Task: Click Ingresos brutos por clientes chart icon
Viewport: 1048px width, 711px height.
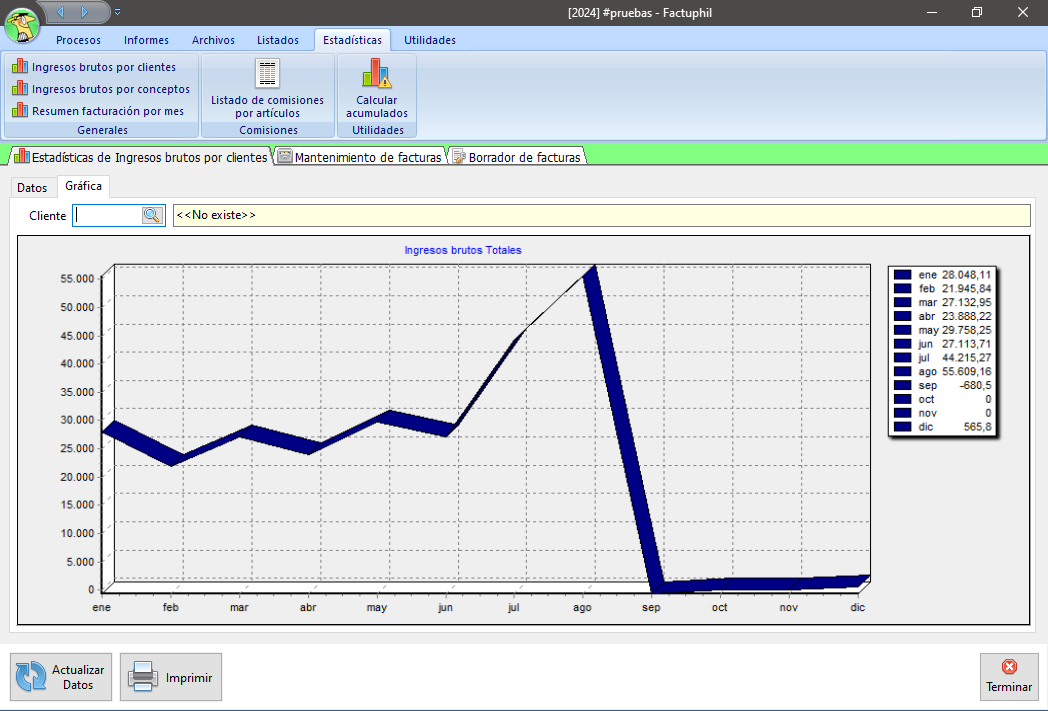Action: [x=20, y=66]
